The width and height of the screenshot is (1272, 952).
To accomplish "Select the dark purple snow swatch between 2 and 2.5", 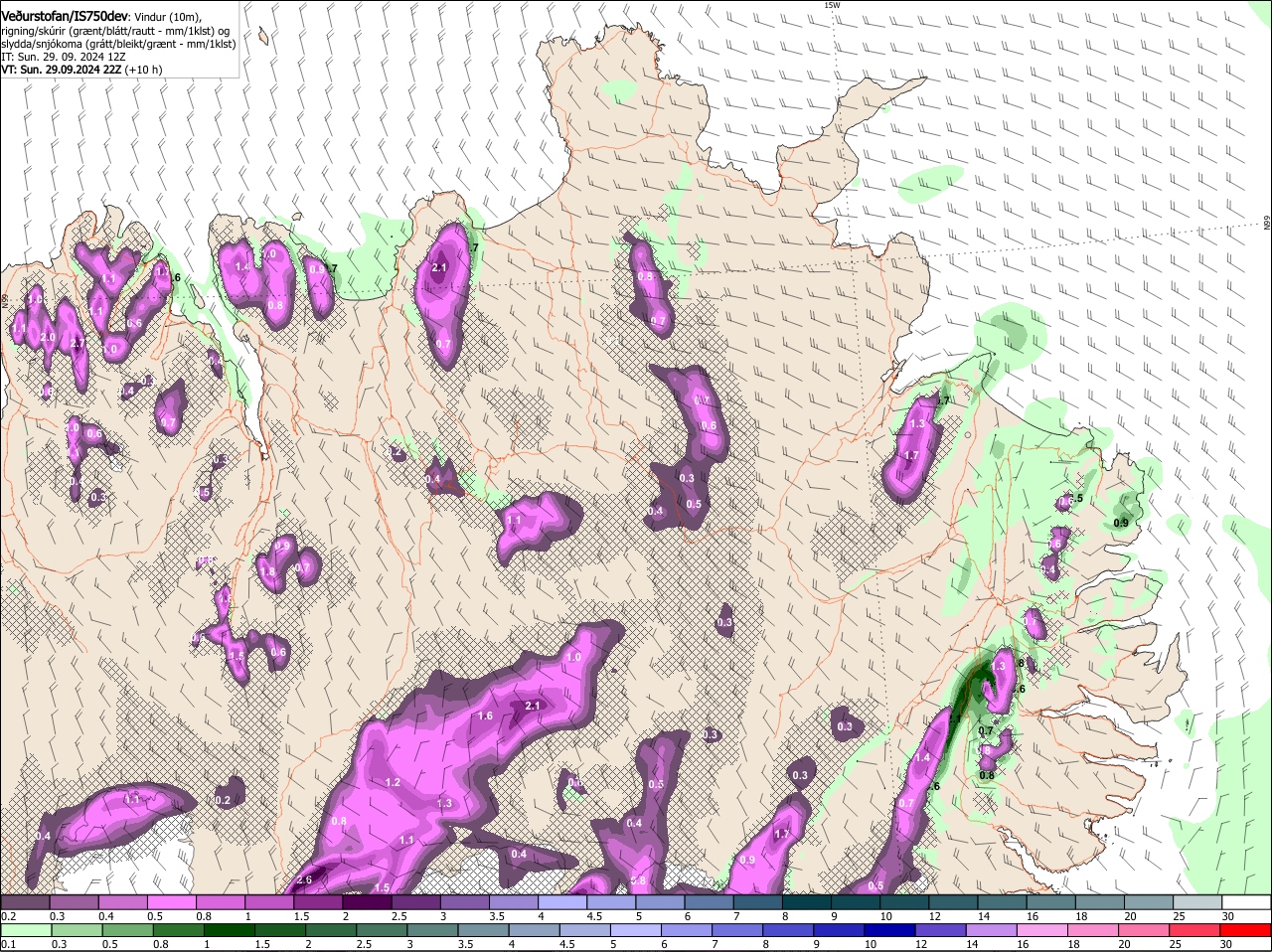I will click(366, 902).
